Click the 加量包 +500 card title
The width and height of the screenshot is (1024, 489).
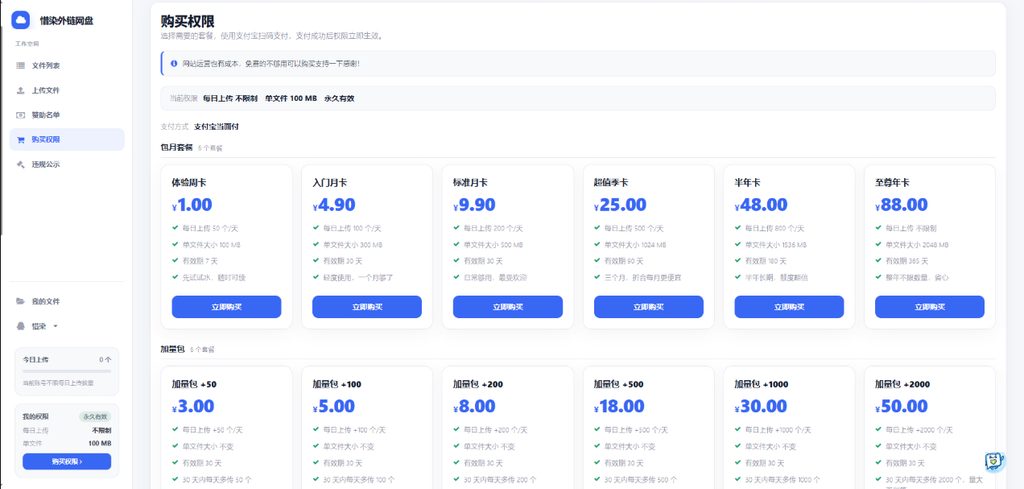pos(618,385)
